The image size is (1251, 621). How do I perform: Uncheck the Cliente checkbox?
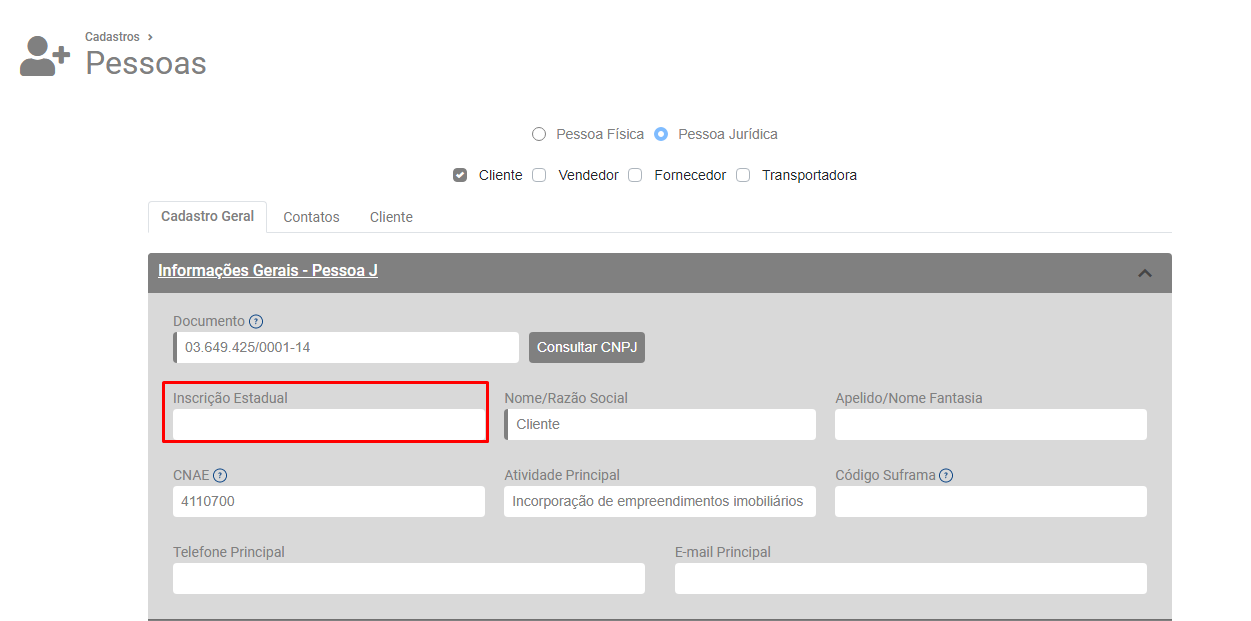click(x=460, y=175)
